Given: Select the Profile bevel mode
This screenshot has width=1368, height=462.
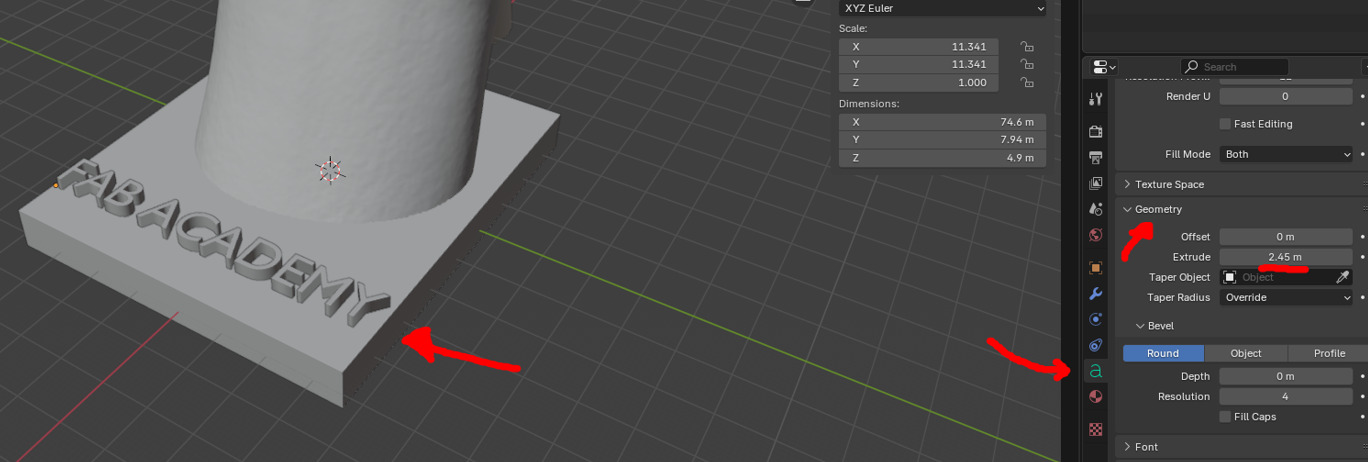Looking at the screenshot, I should coord(1329,353).
